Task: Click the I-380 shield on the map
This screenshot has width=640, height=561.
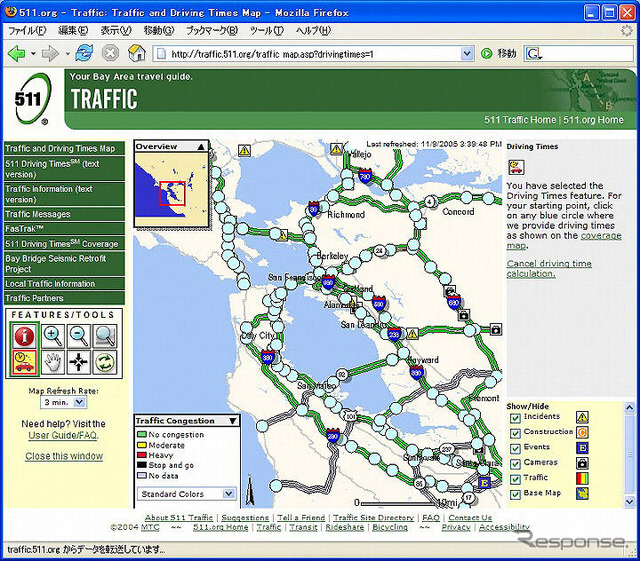Action: pos(267,357)
